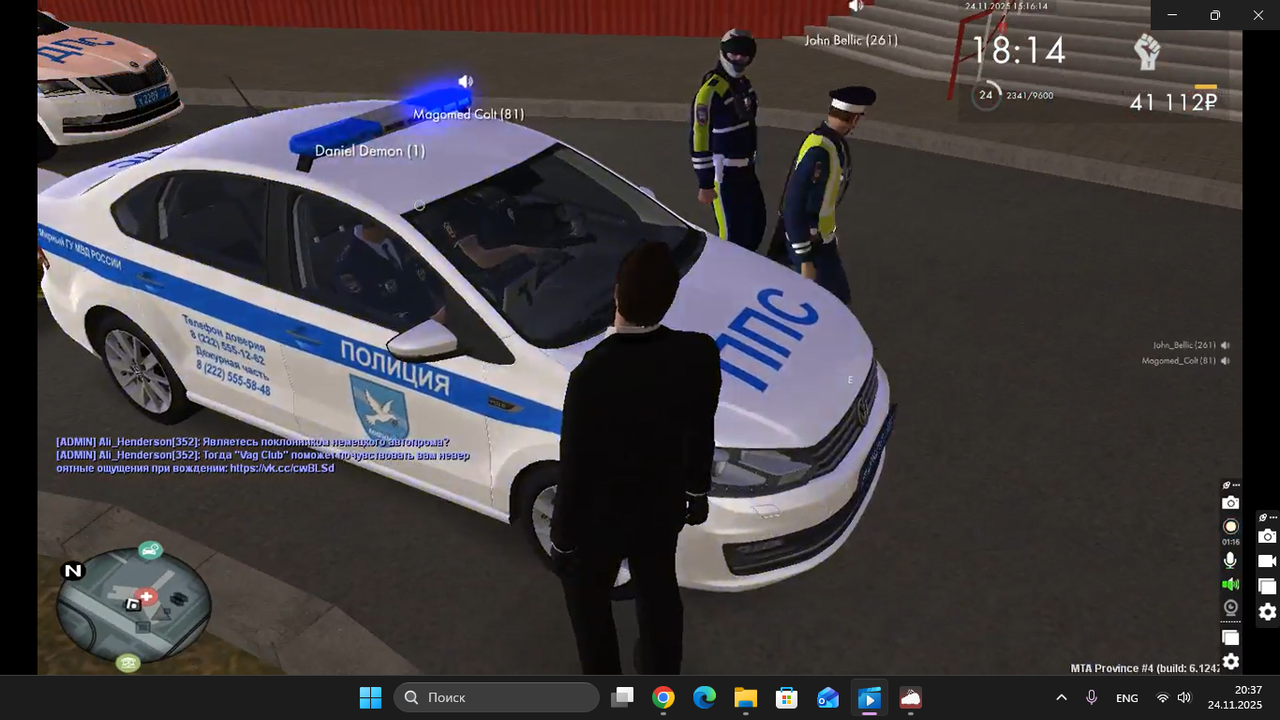Open the settings gear in the shorter overlay
The image size is (1280, 720).
point(1267,612)
